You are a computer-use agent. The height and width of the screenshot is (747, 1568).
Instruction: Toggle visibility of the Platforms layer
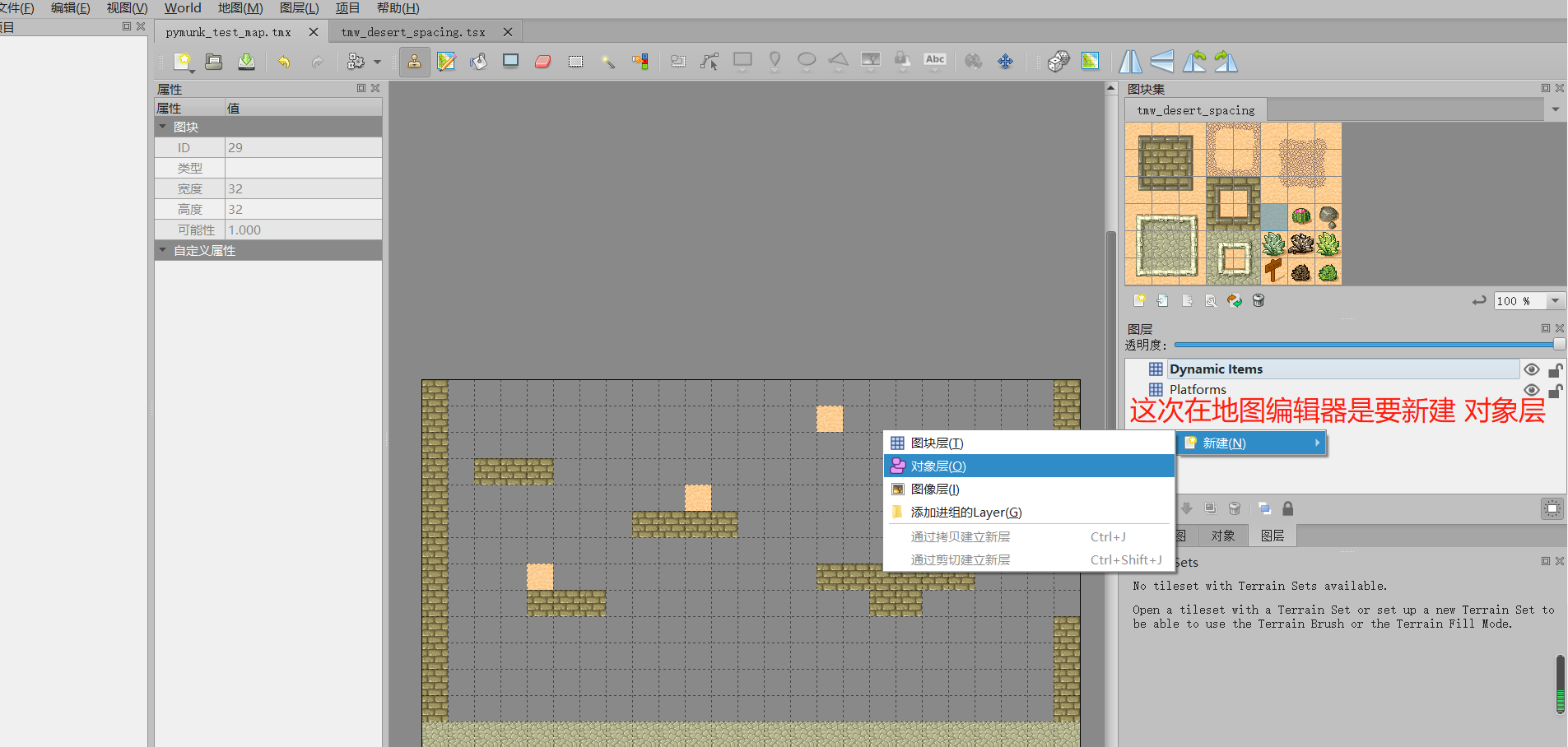[1532, 389]
